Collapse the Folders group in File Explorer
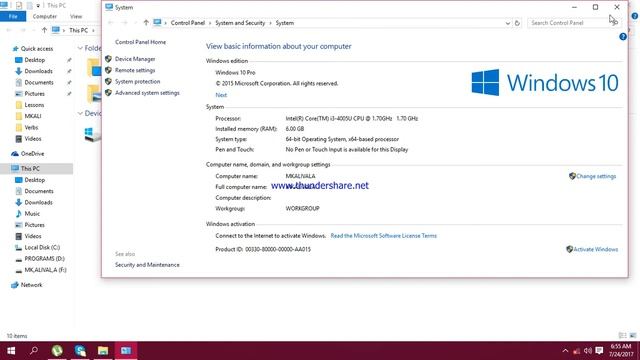The width and height of the screenshot is (640, 360). [x=80, y=48]
